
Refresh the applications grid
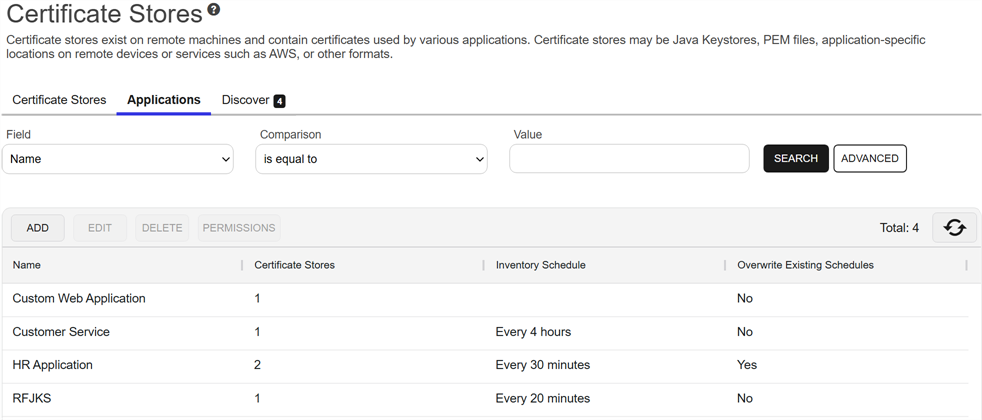[954, 228]
